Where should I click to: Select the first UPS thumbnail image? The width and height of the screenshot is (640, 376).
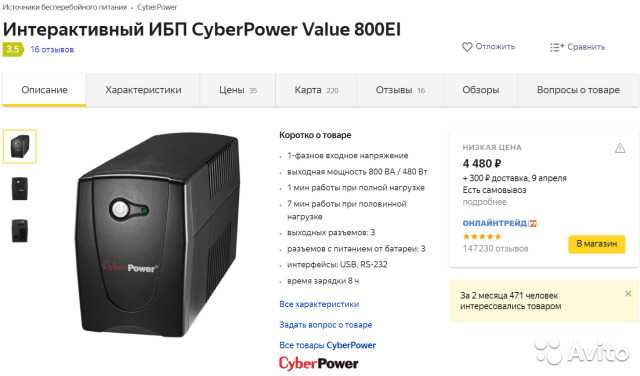coord(20,146)
